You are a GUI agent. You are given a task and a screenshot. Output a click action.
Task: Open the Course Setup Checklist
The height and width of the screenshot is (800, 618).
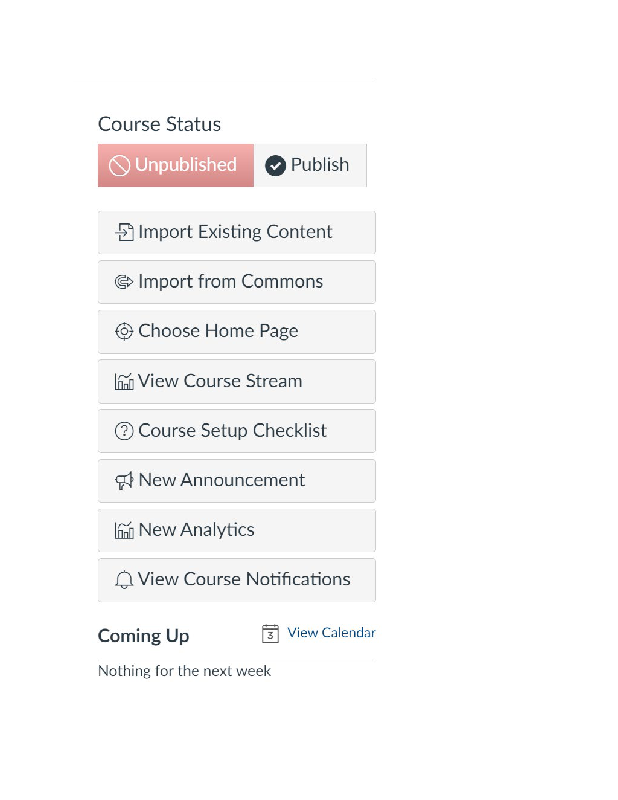coord(236,431)
